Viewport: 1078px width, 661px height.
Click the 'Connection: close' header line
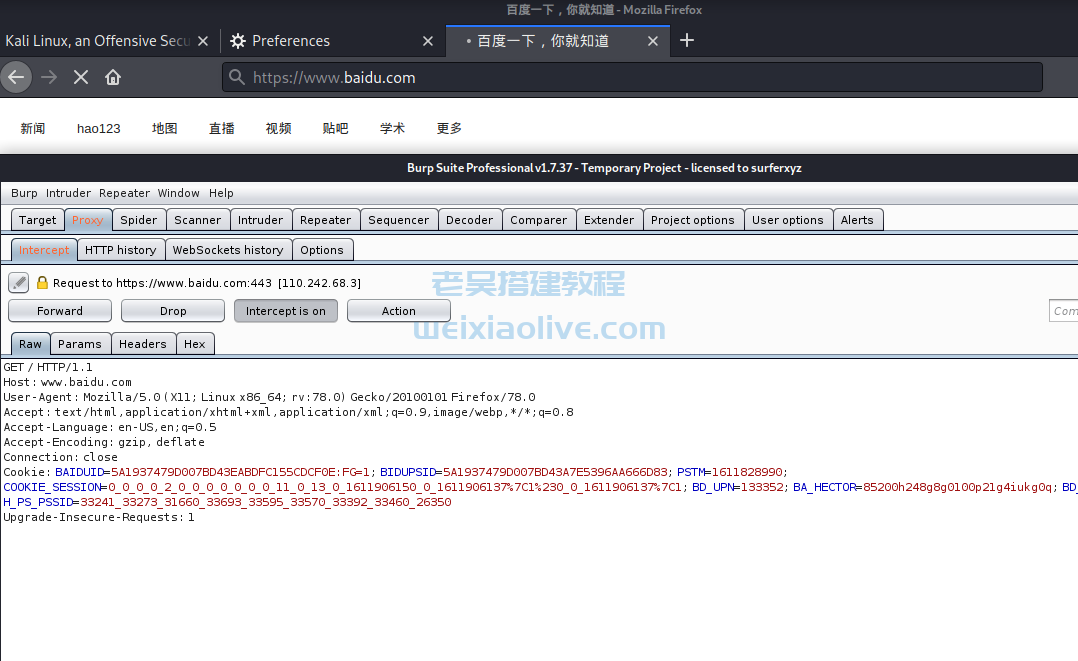coord(60,457)
